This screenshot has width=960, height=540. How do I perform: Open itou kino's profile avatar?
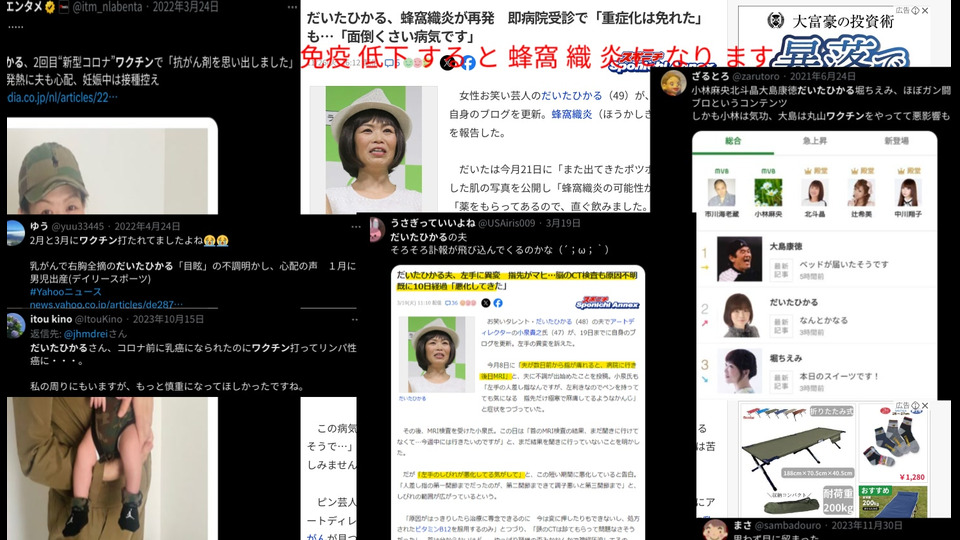(x=15, y=326)
